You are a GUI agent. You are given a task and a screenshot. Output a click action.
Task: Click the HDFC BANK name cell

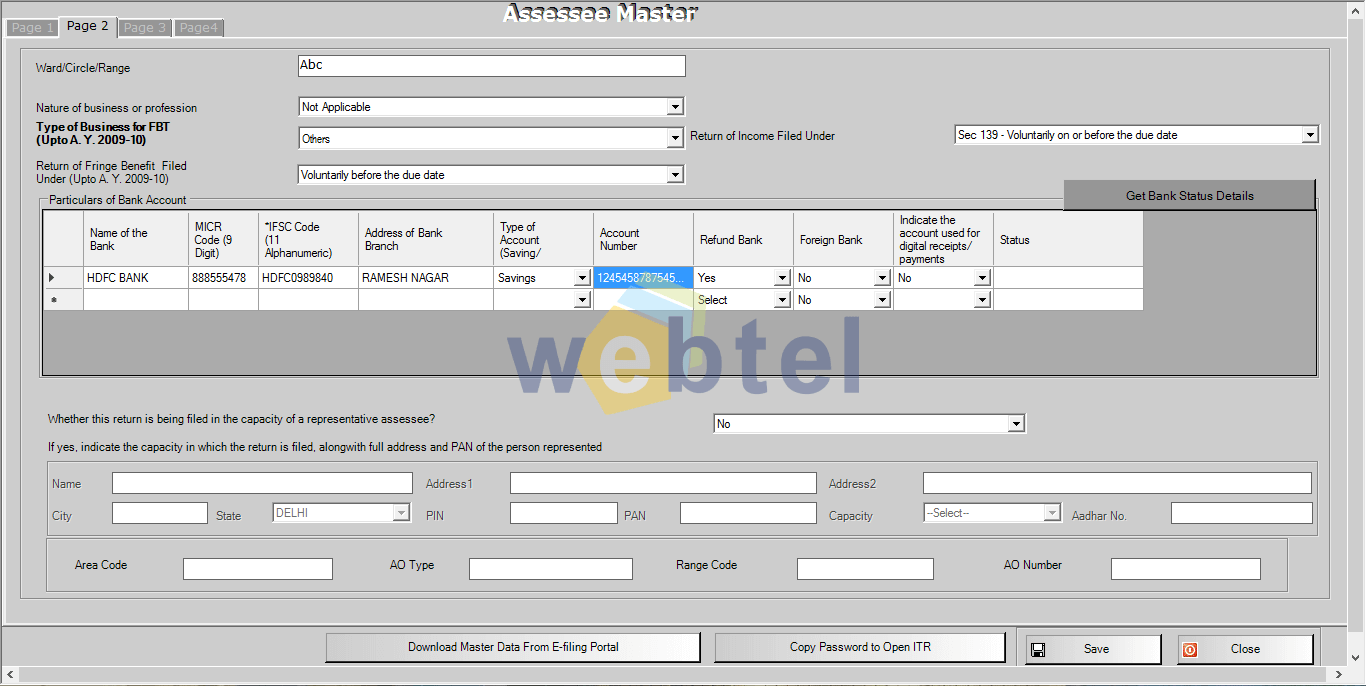click(x=136, y=278)
